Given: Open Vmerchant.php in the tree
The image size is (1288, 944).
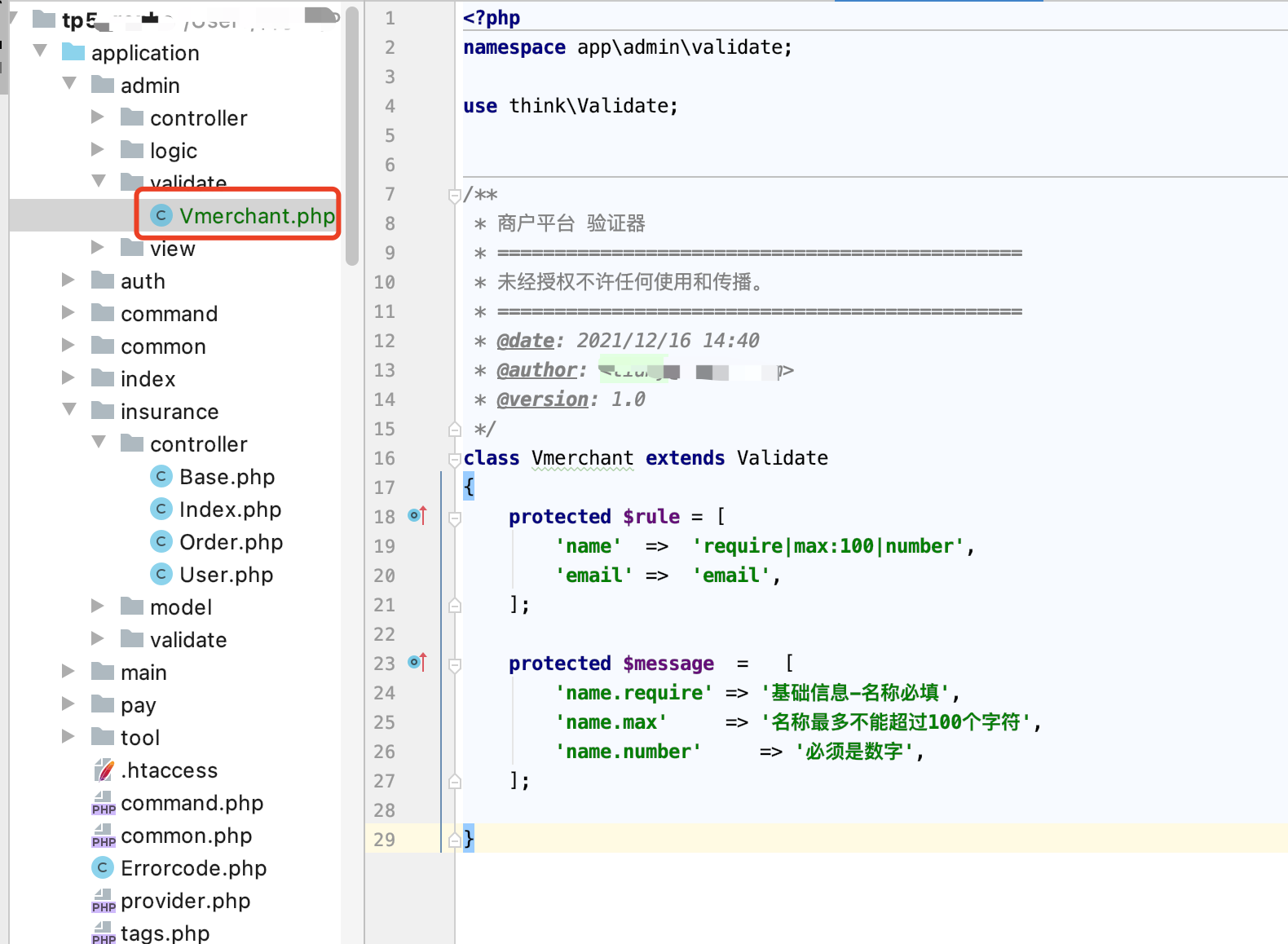Looking at the screenshot, I should pos(257,216).
